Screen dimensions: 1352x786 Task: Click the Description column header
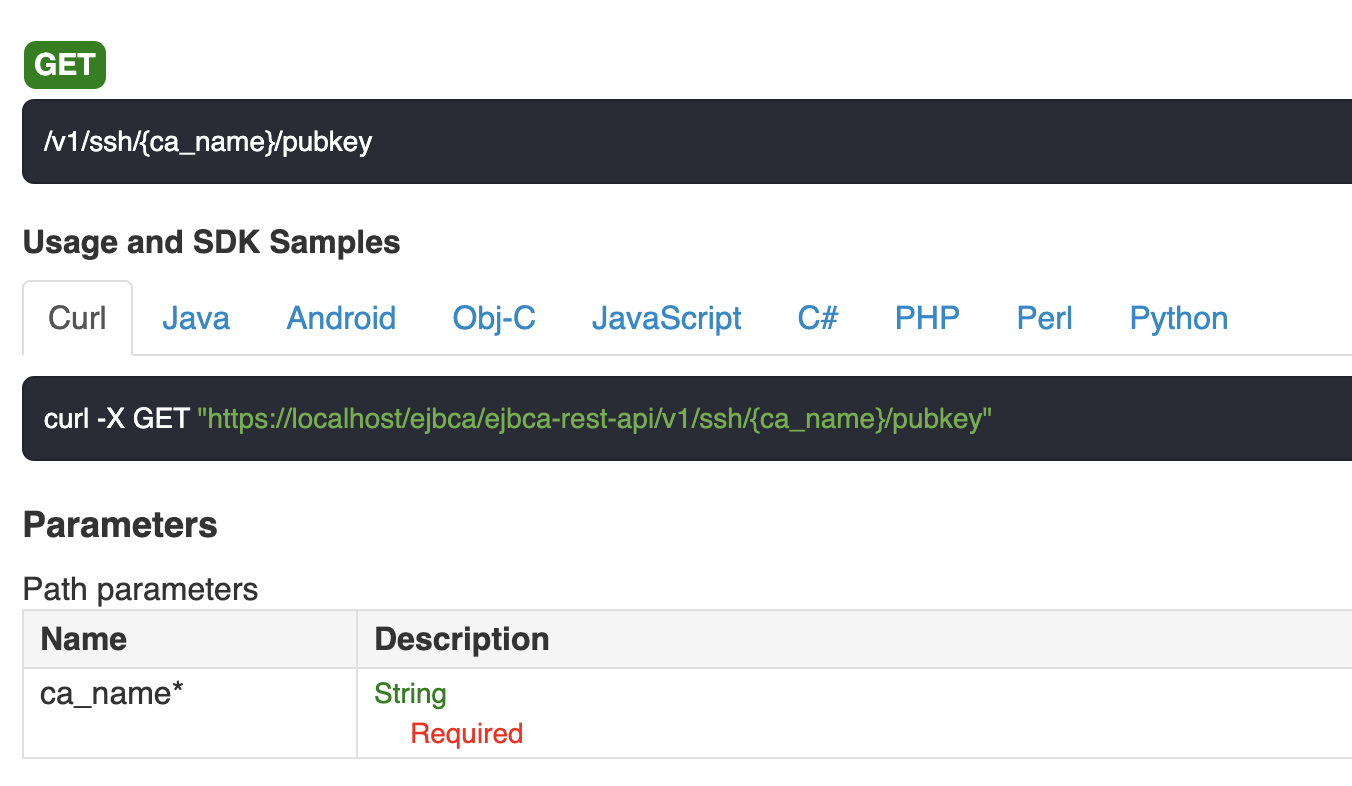click(x=461, y=639)
